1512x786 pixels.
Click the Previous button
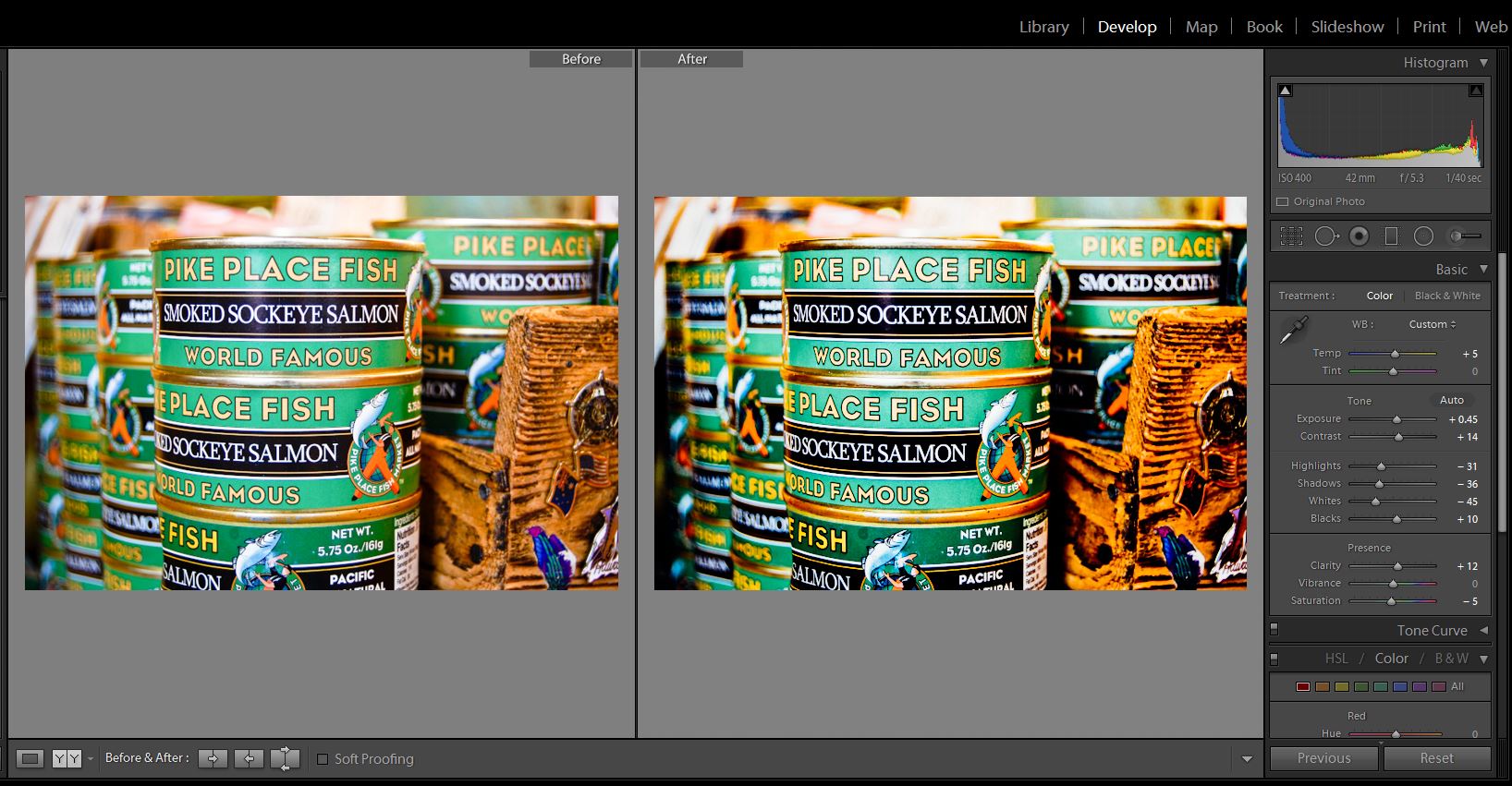coord(1323,758)
